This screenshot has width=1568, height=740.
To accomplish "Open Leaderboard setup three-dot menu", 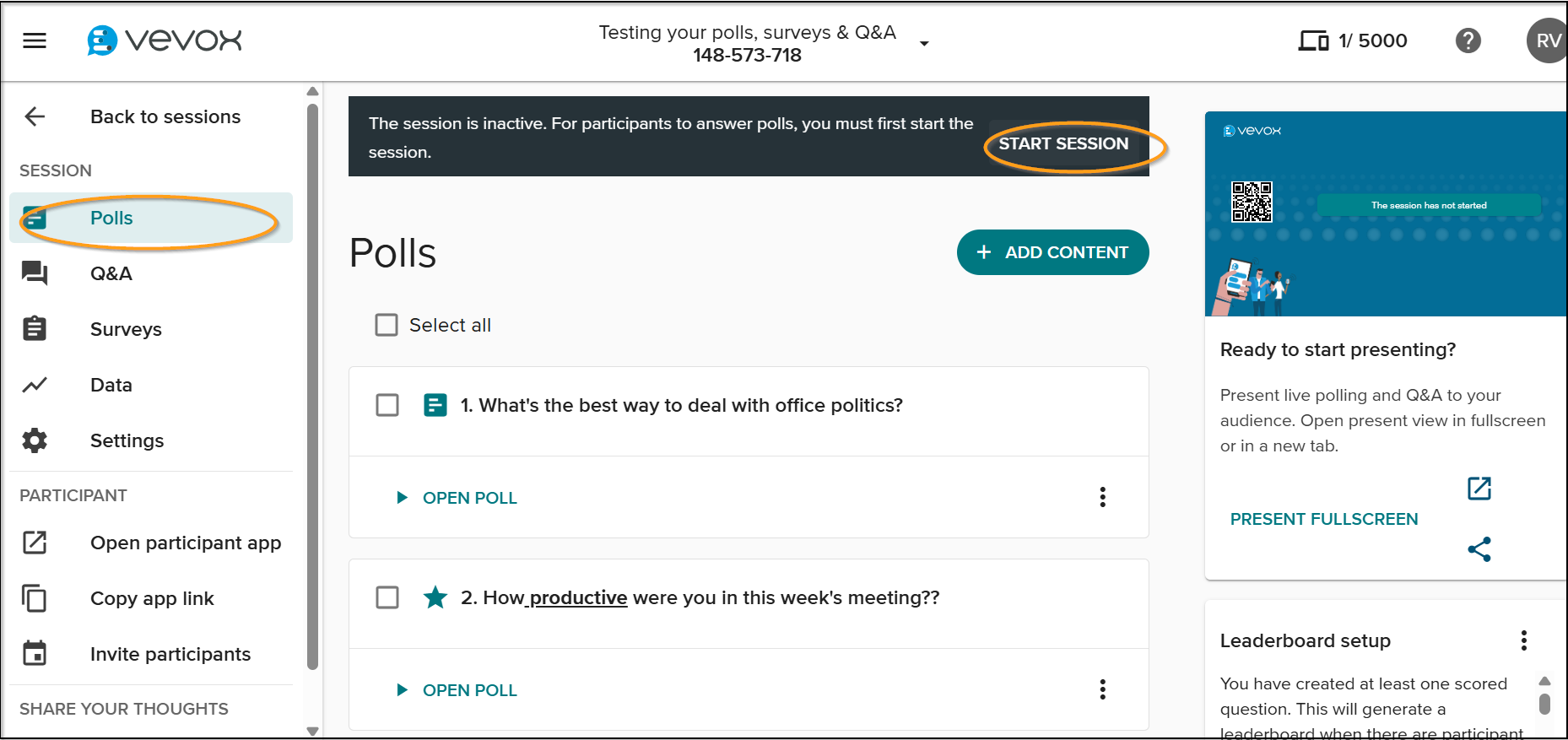I will click(1523, 640).
